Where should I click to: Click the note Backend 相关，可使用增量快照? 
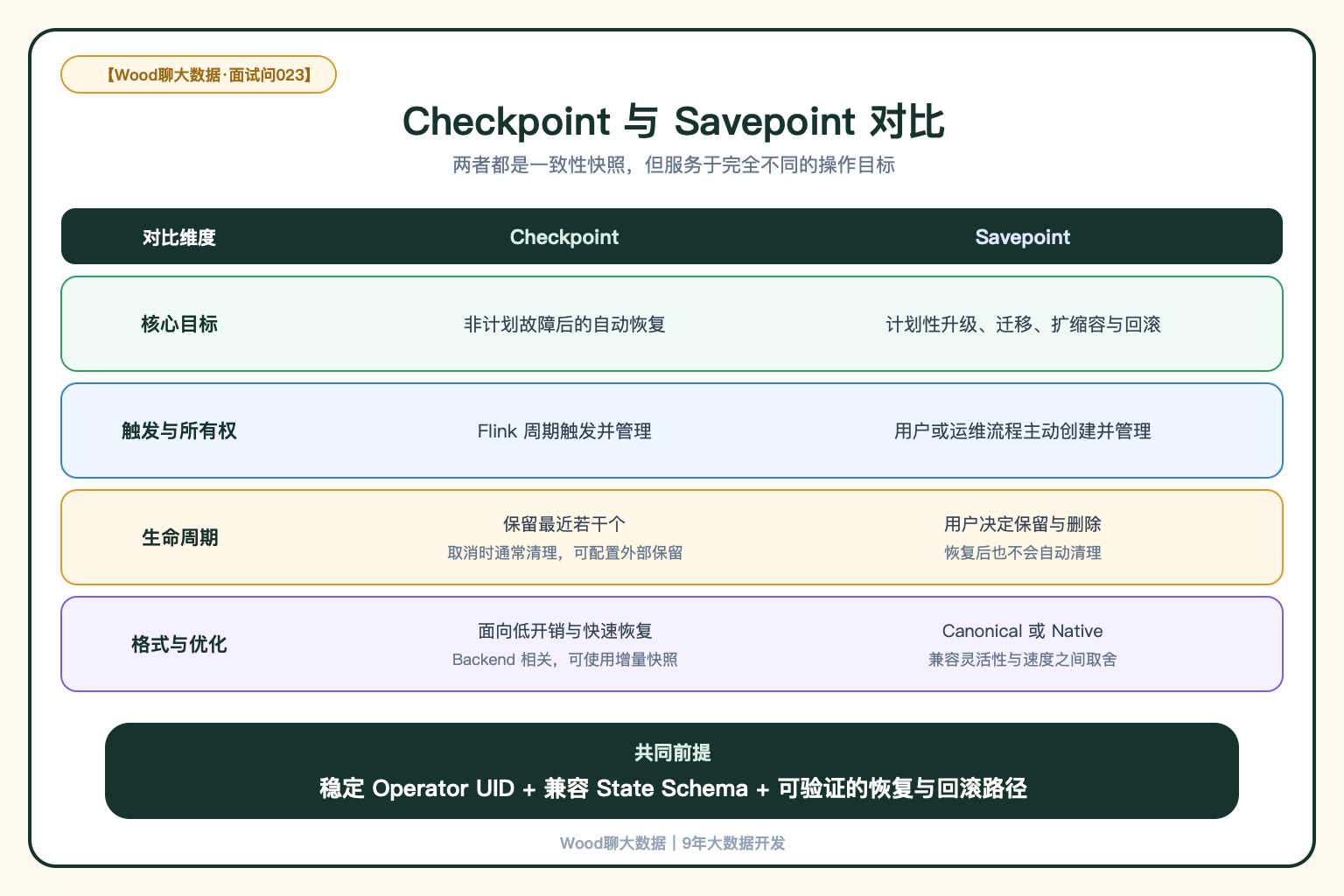coord(564,660)
